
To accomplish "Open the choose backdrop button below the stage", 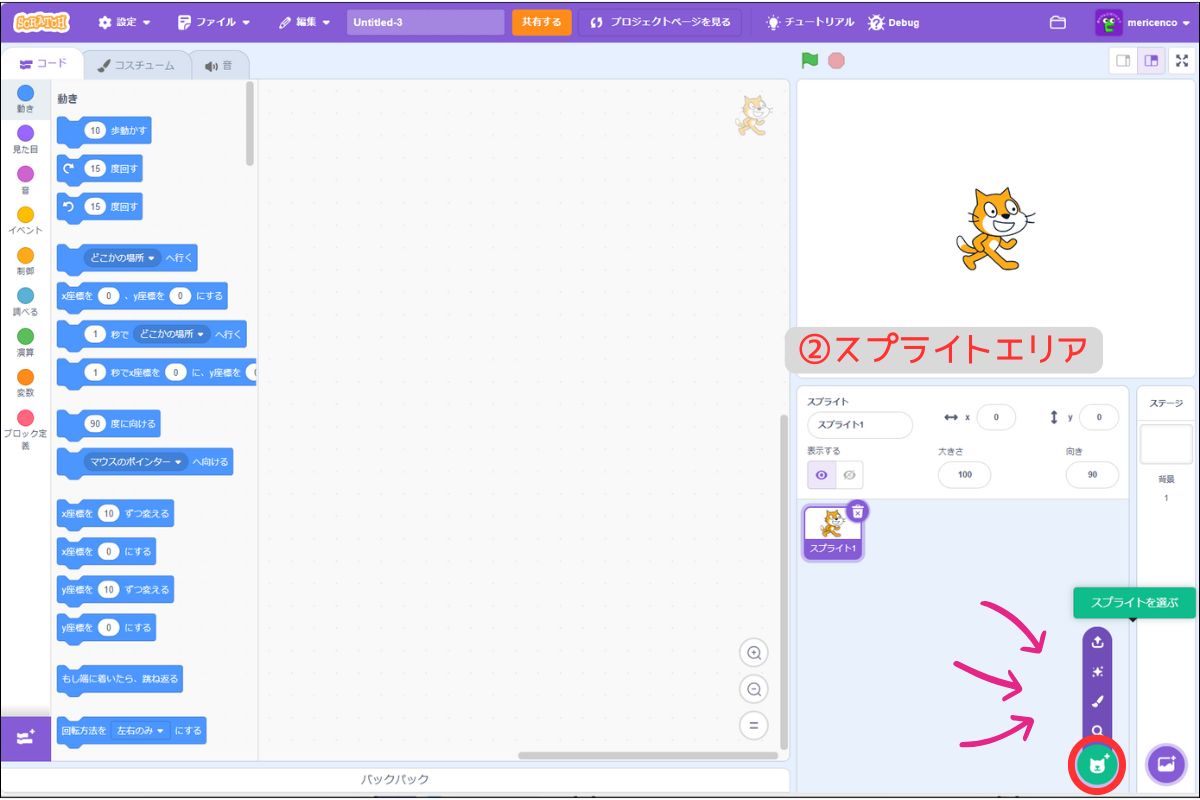I will pos(1164,764).
